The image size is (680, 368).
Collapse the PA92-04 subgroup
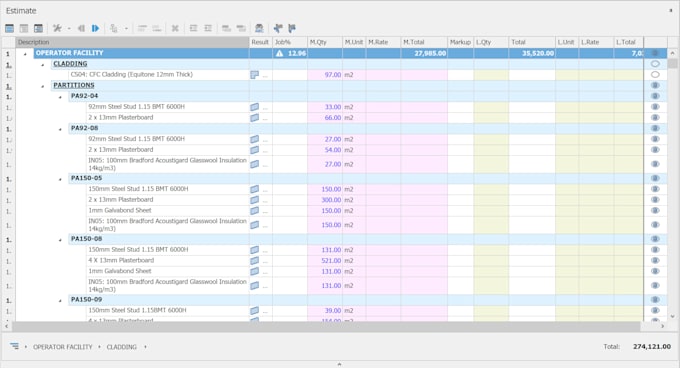point(60,97)
